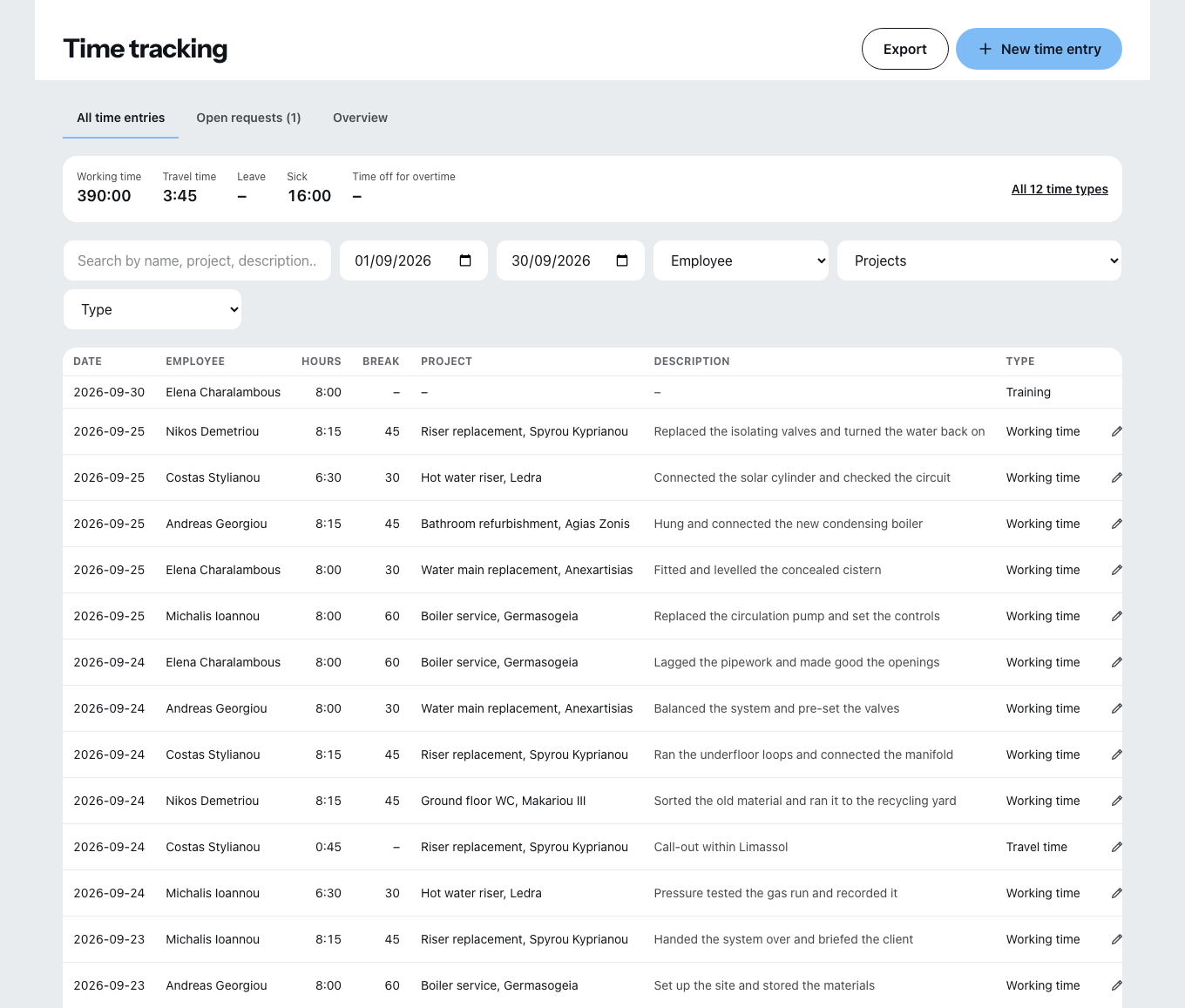The height and width of the screenshot is (1008, 1185).
Task: Click the Leave summary label
Action: 251,177
